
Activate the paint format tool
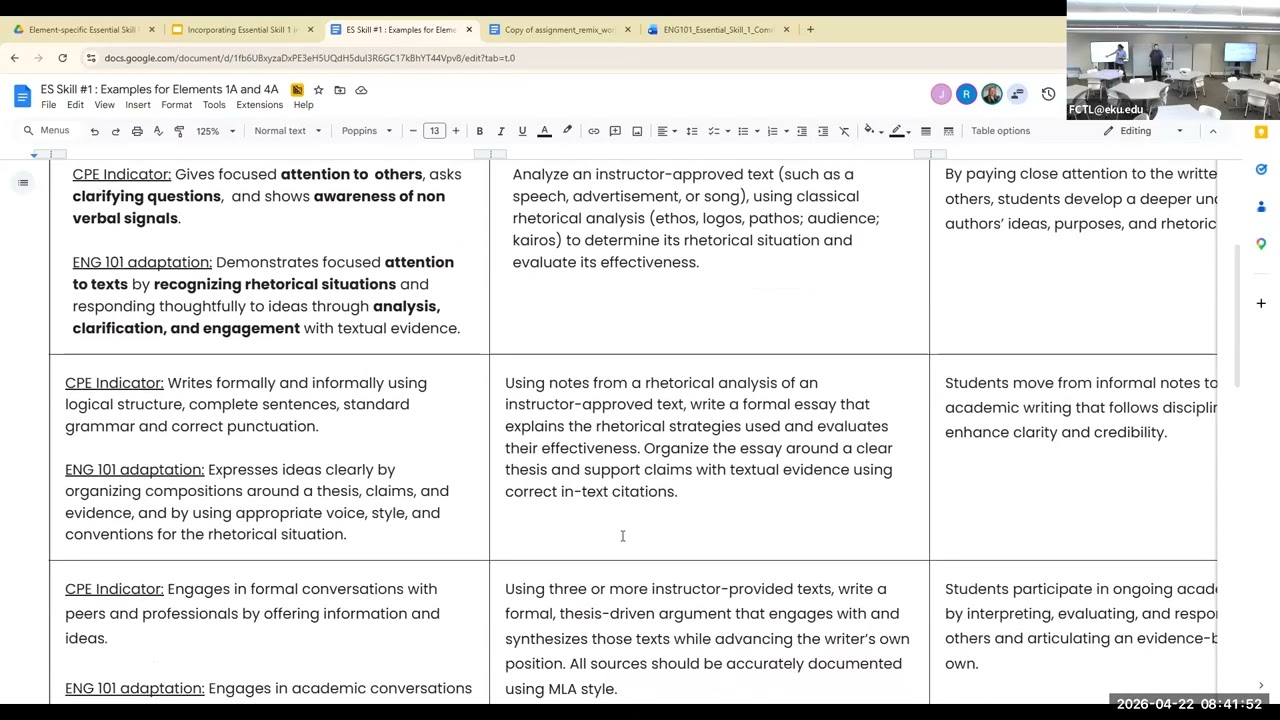point(179,131)
